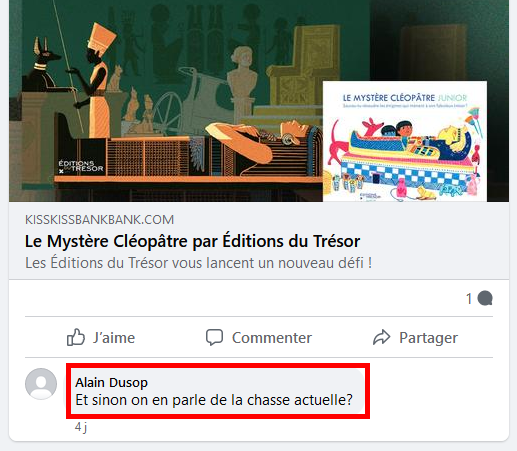Click the 4 j comment timestamp
Viewport: 517px width, 451px height.
81,427
